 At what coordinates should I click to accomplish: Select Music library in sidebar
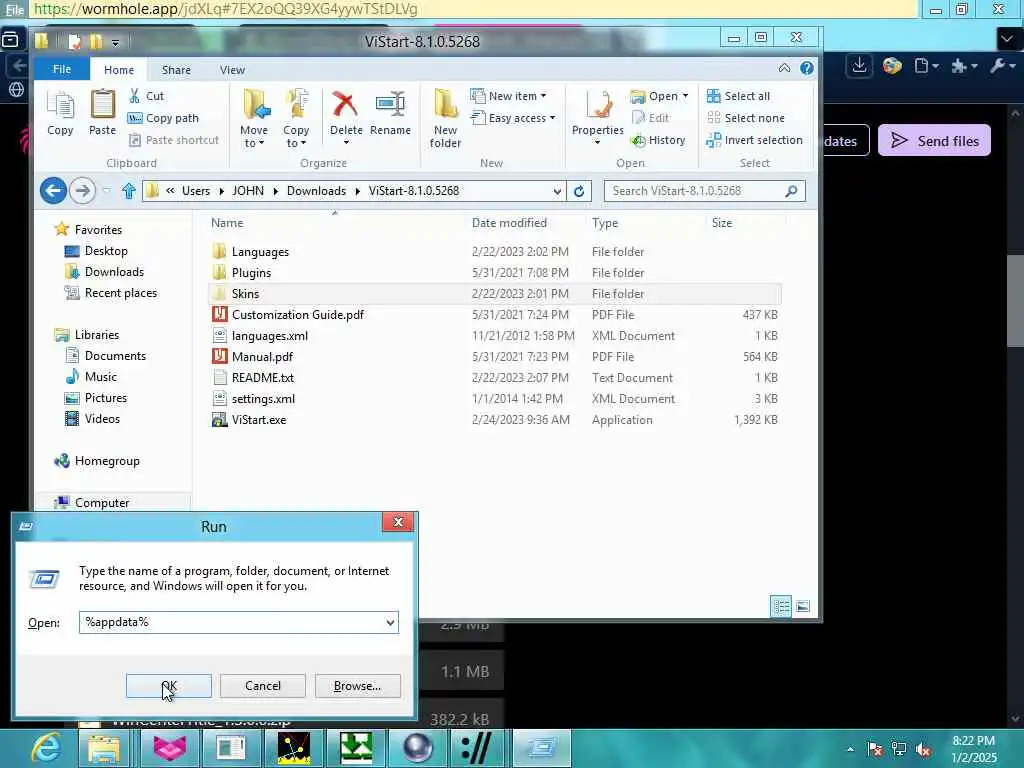(91, 377)
